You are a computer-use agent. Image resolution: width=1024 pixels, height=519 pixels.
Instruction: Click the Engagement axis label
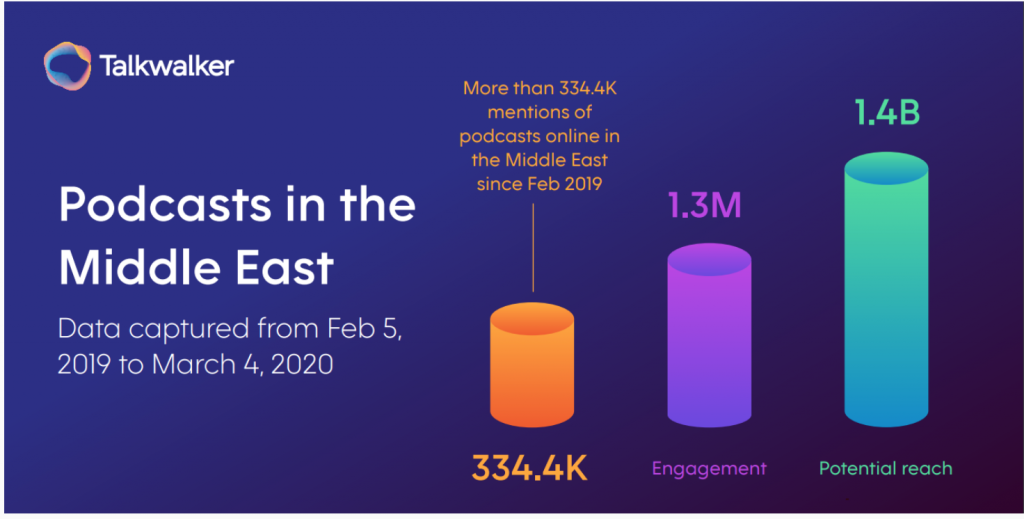coord(709,468)
